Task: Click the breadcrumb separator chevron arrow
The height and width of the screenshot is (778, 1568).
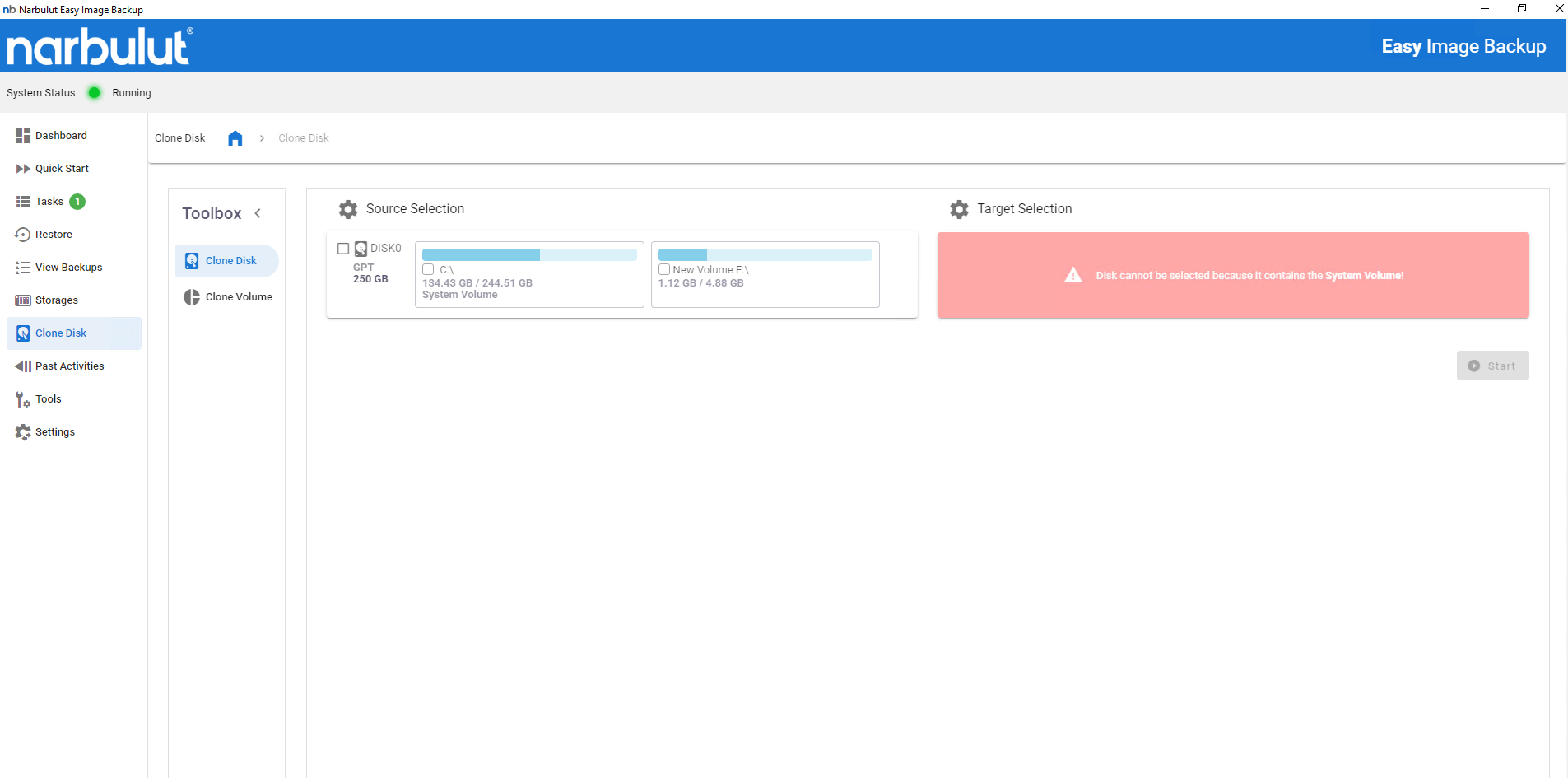Action: coord(262,138)
